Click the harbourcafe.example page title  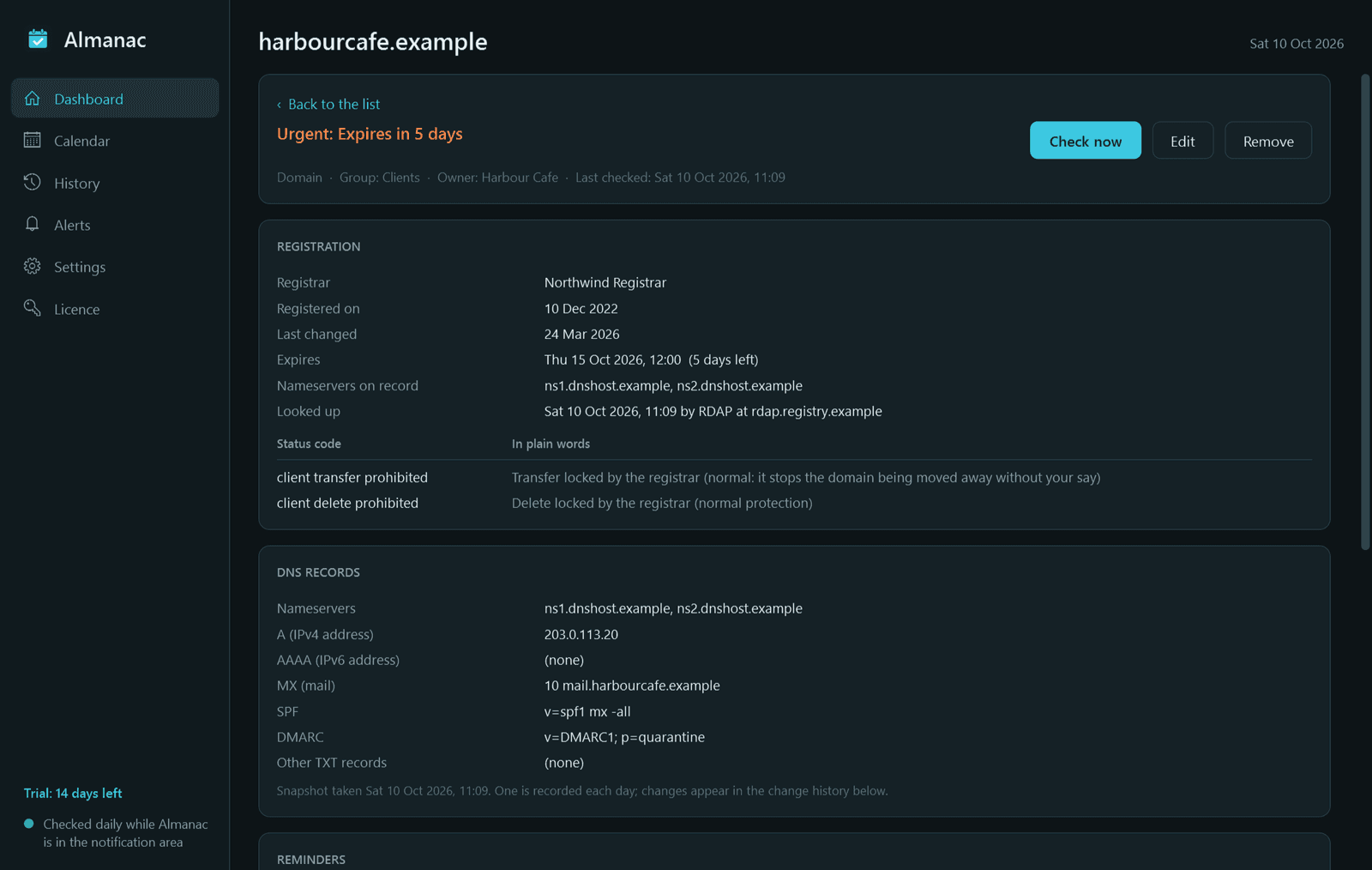click(x=373, y=41)
